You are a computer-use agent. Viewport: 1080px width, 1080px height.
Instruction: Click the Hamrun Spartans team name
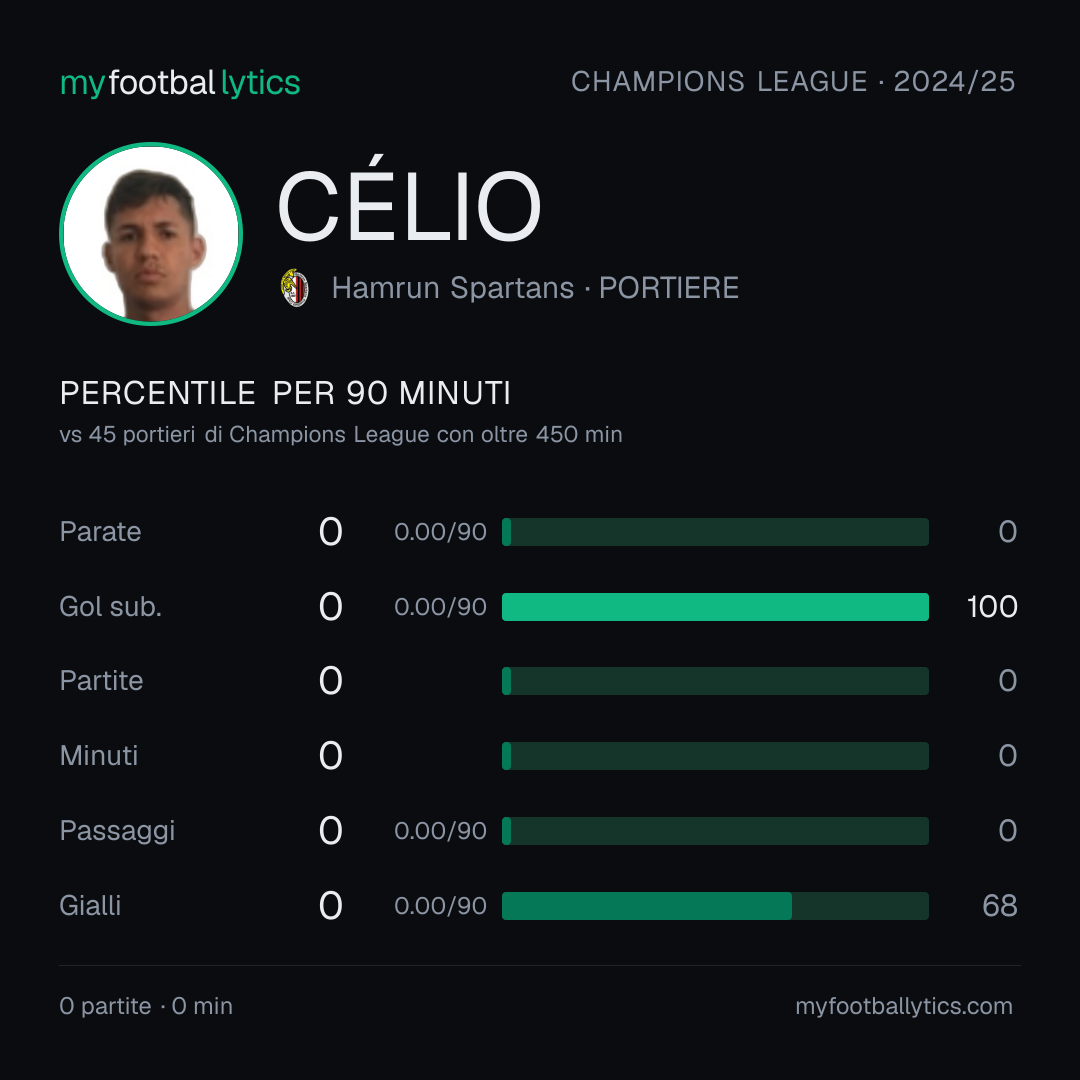(453, 288)
